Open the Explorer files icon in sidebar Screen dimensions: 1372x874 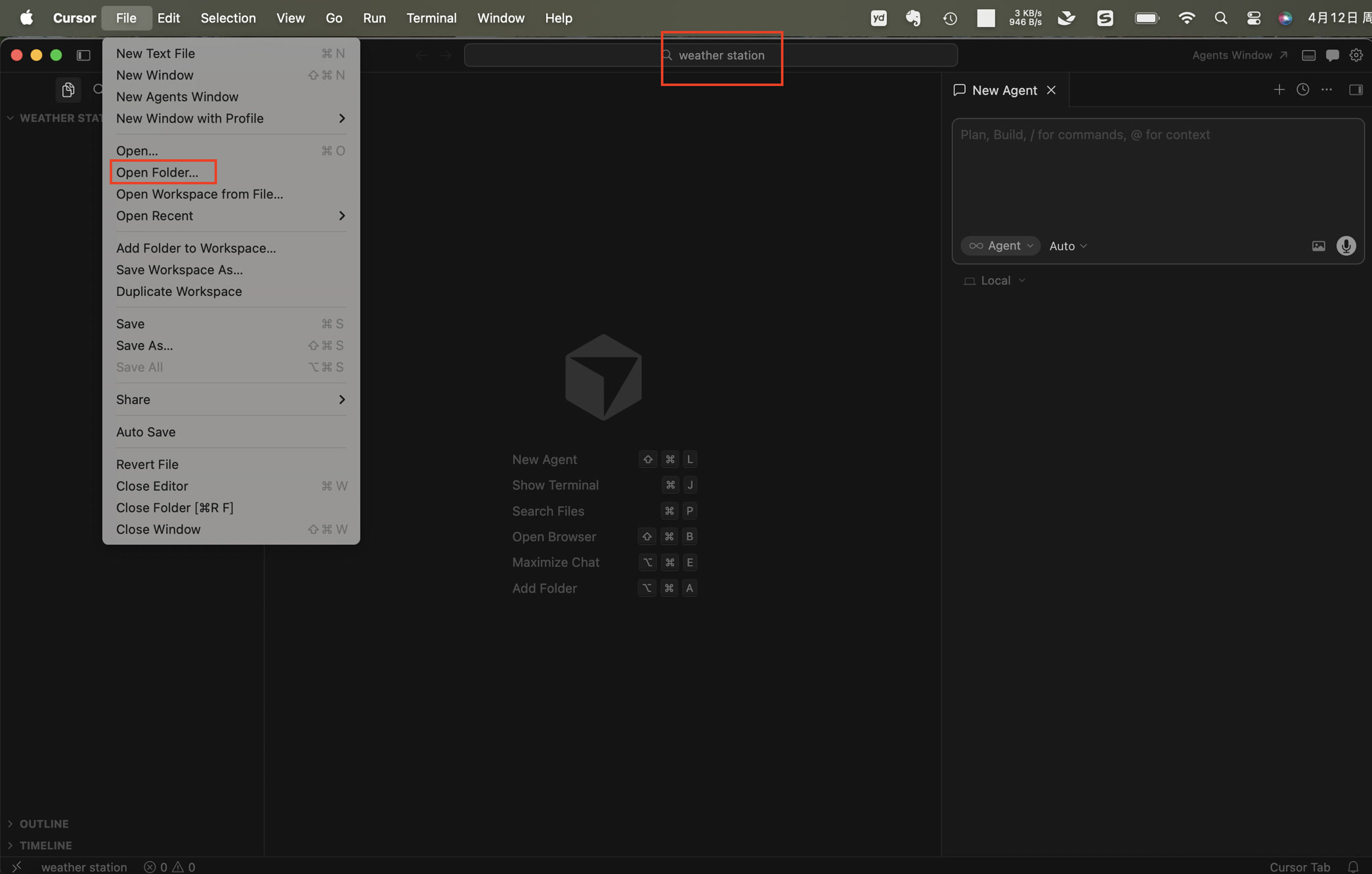[x=68, y=90]
